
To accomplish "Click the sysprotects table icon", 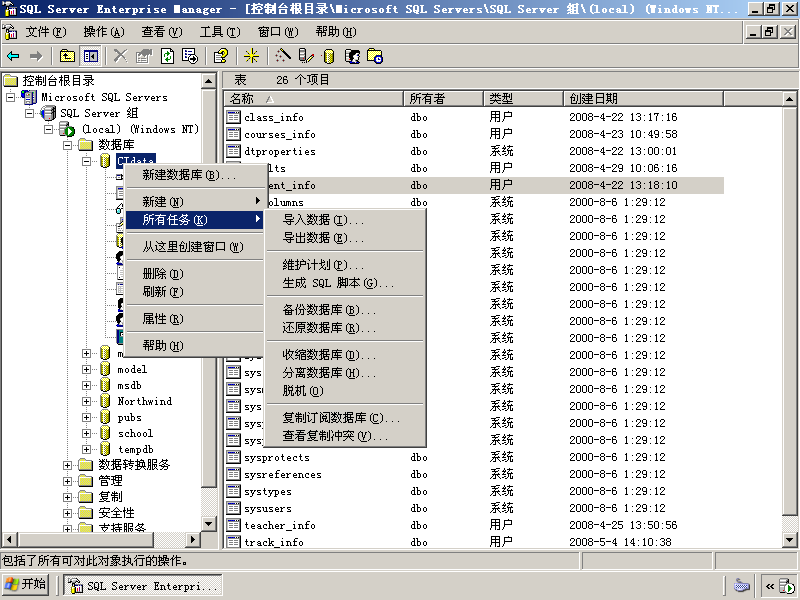I will [x=234, y=457].
